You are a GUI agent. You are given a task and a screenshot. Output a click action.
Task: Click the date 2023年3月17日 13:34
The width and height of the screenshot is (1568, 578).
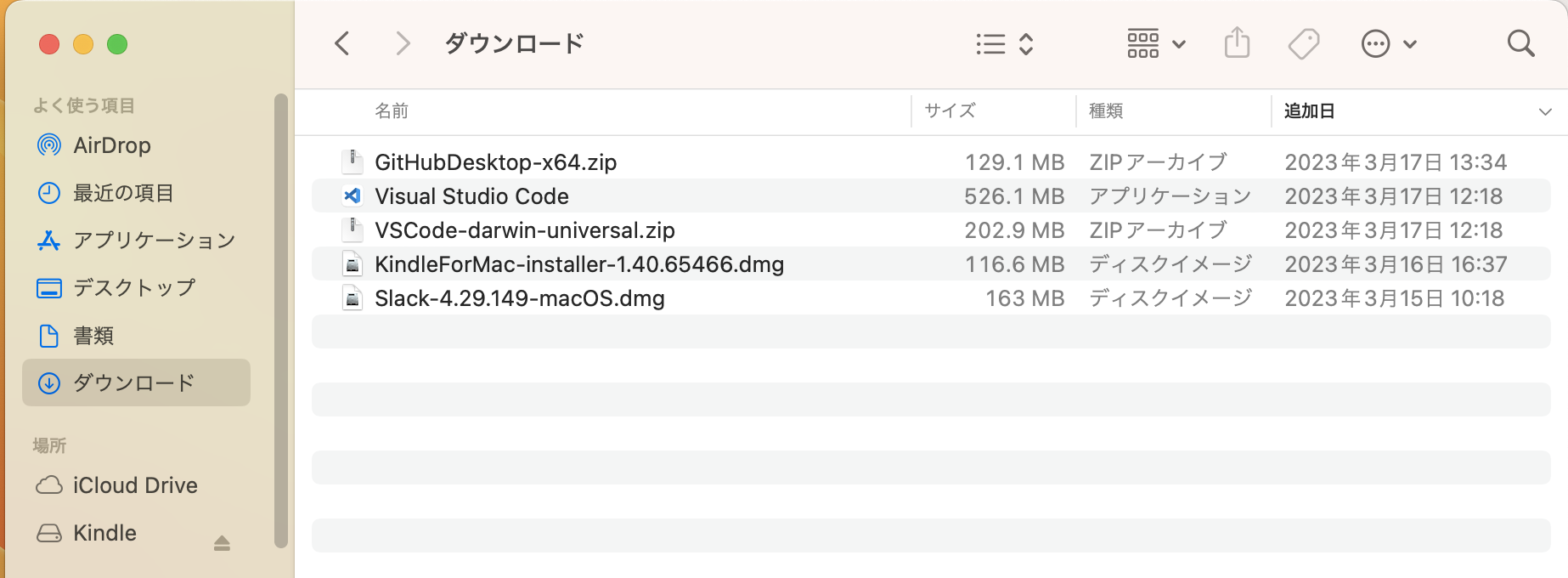[x=1396, y=162]
